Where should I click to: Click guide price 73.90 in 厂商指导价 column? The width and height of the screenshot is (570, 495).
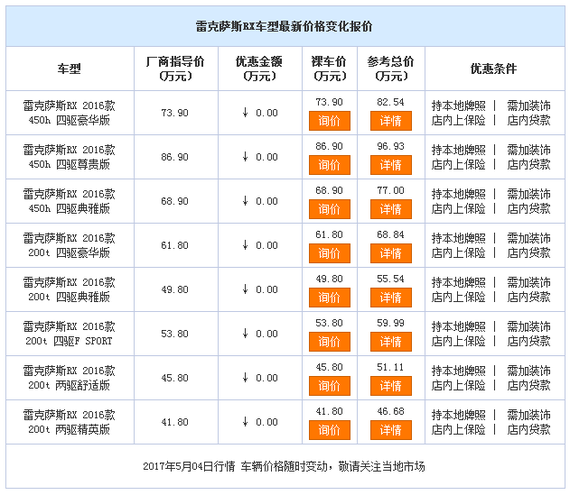pos(175,113)
